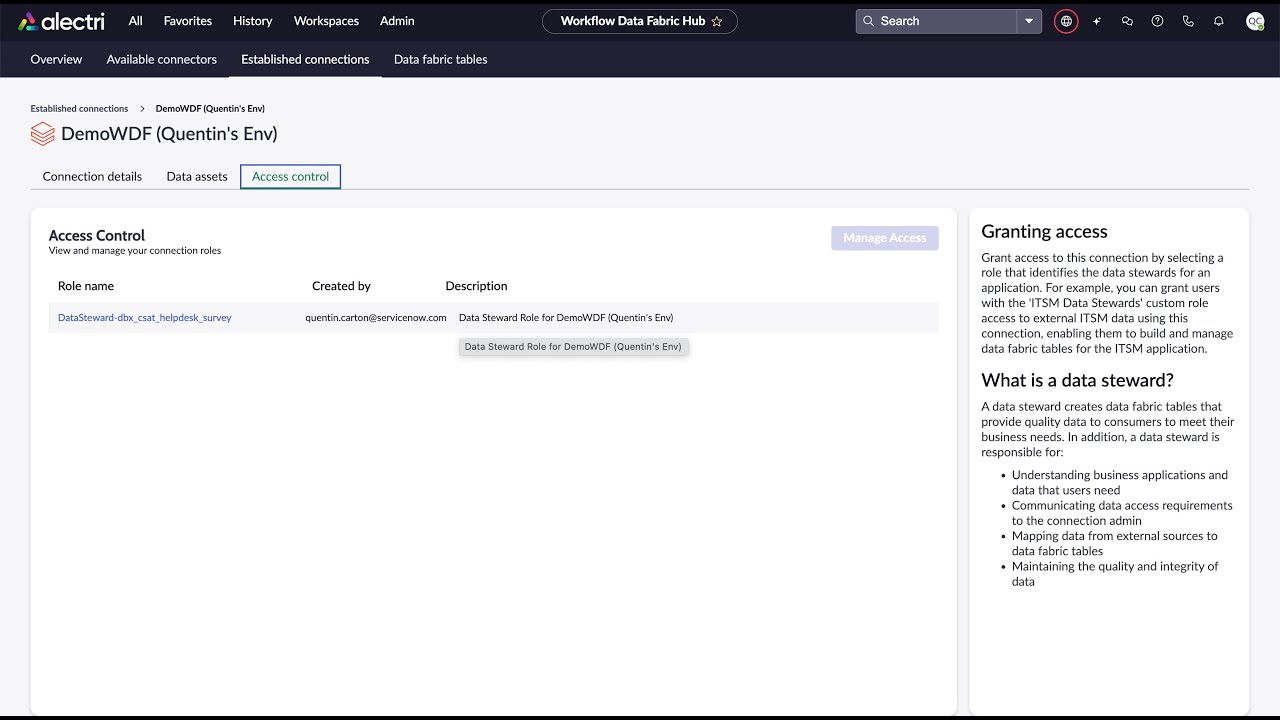Image resolution: width=1280 pixels, height=720 pixels.
Task: Click the sparkle AI assistant icon
Action: tap(1097, 21)
